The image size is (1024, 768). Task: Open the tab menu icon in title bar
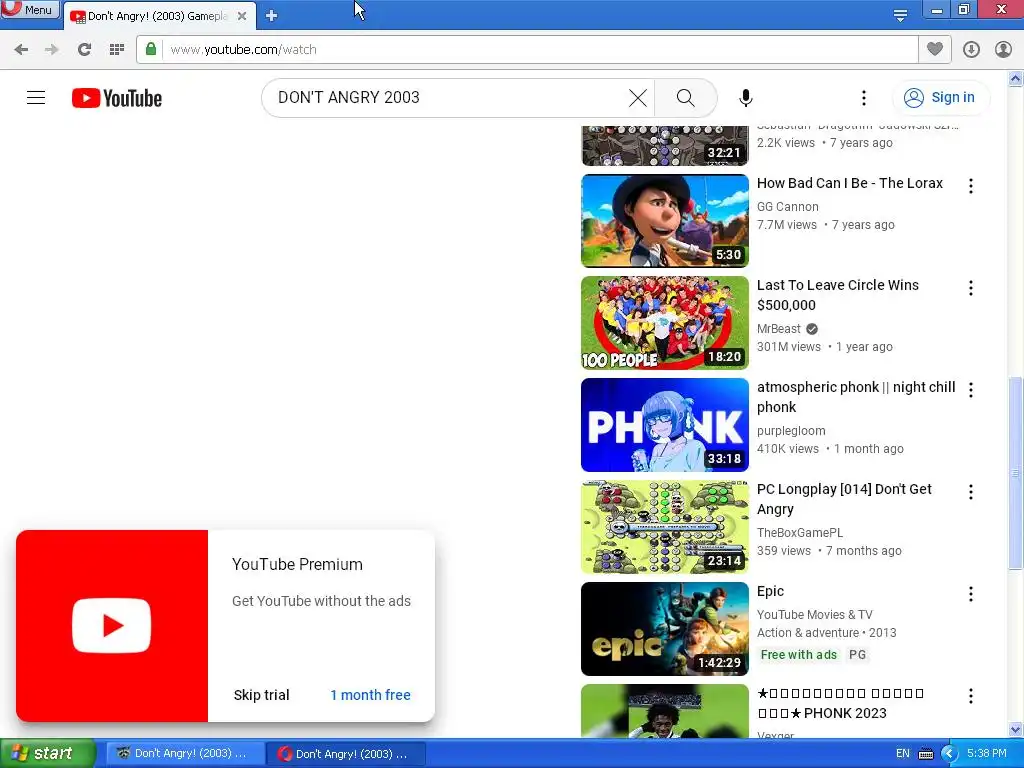click(x=900, y=16)
